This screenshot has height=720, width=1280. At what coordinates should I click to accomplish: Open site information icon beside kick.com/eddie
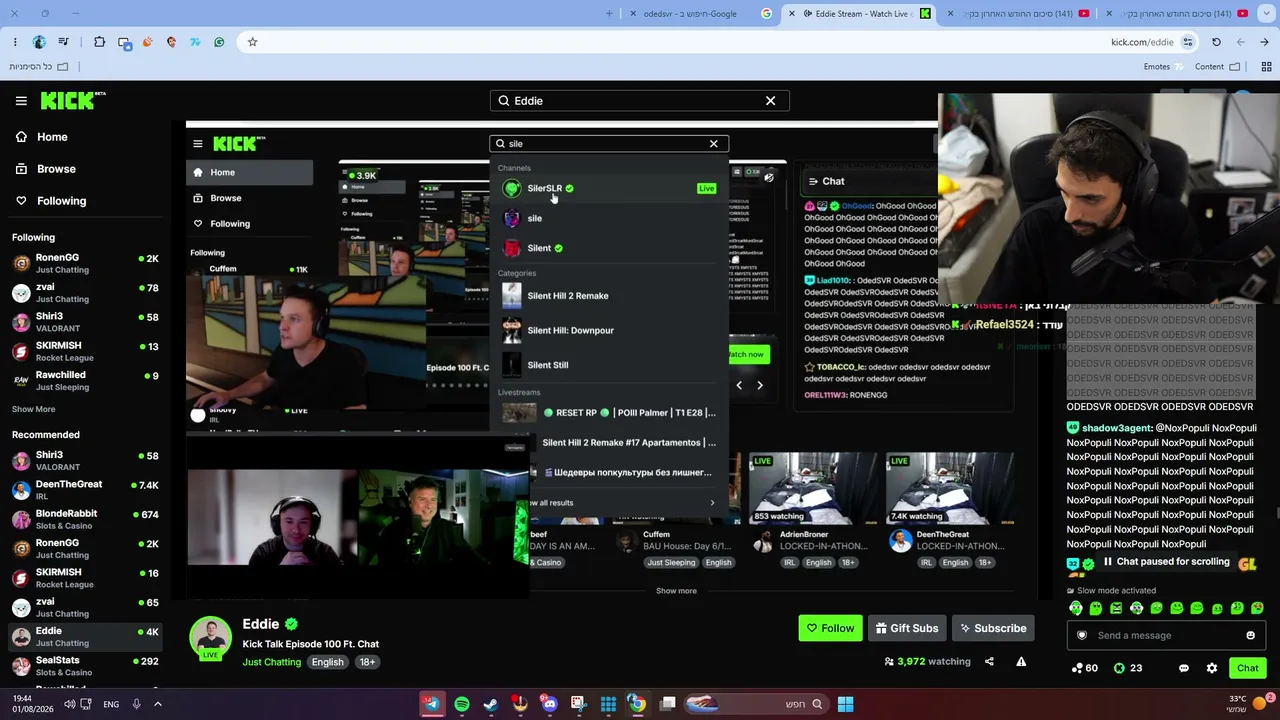coord(1188,42)
